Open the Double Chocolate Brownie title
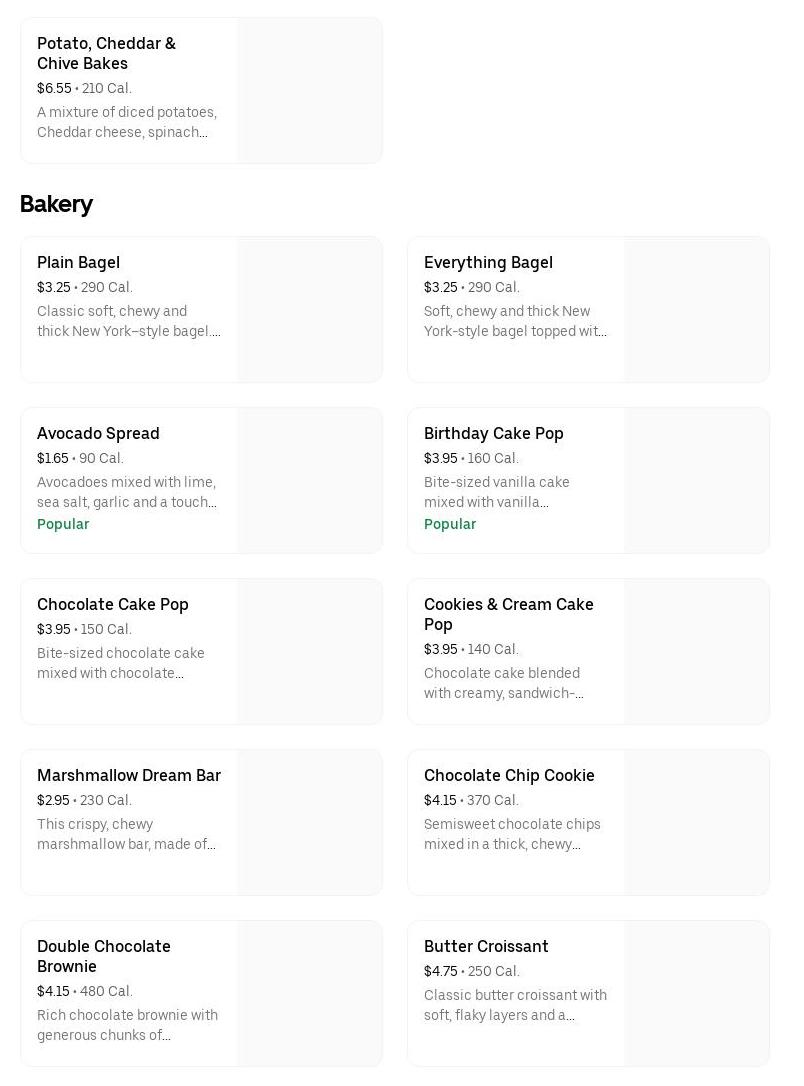 pos(103,956)
